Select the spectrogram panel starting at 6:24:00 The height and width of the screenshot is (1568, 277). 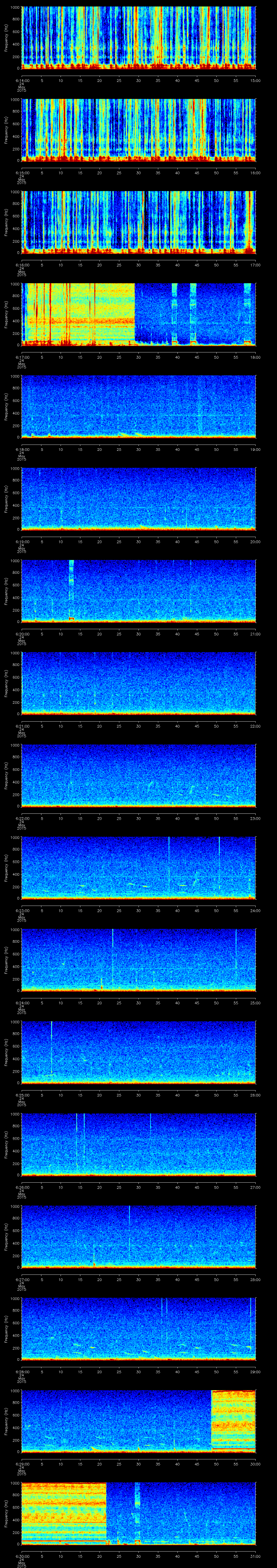pos(139,960)
